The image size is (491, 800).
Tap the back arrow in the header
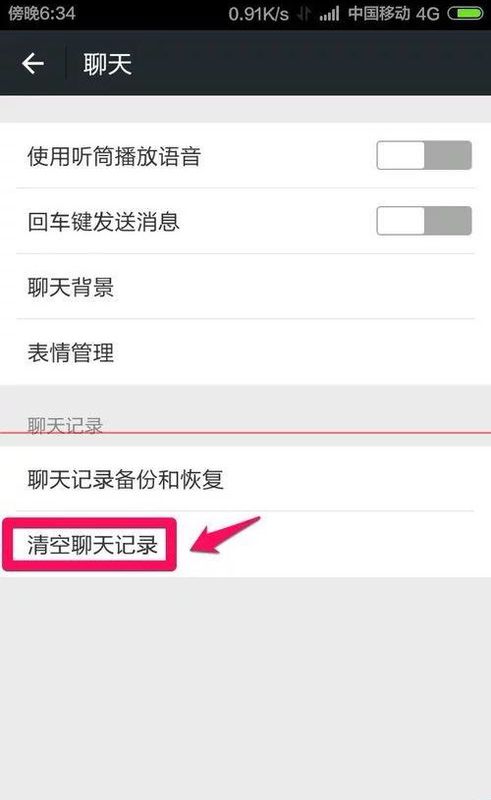[33, 64]
